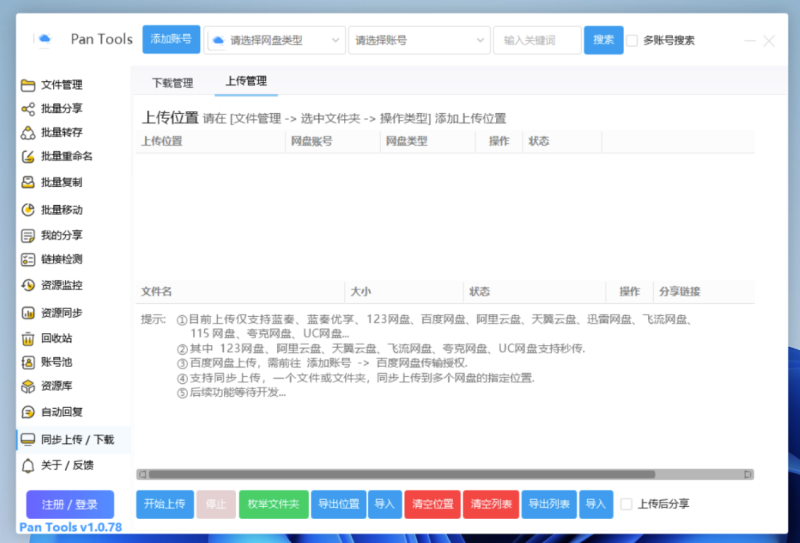Select the 批量转存 cloud icon
Image resolution: width=800 pixels, height=543 pixels.
click(28, 132)
